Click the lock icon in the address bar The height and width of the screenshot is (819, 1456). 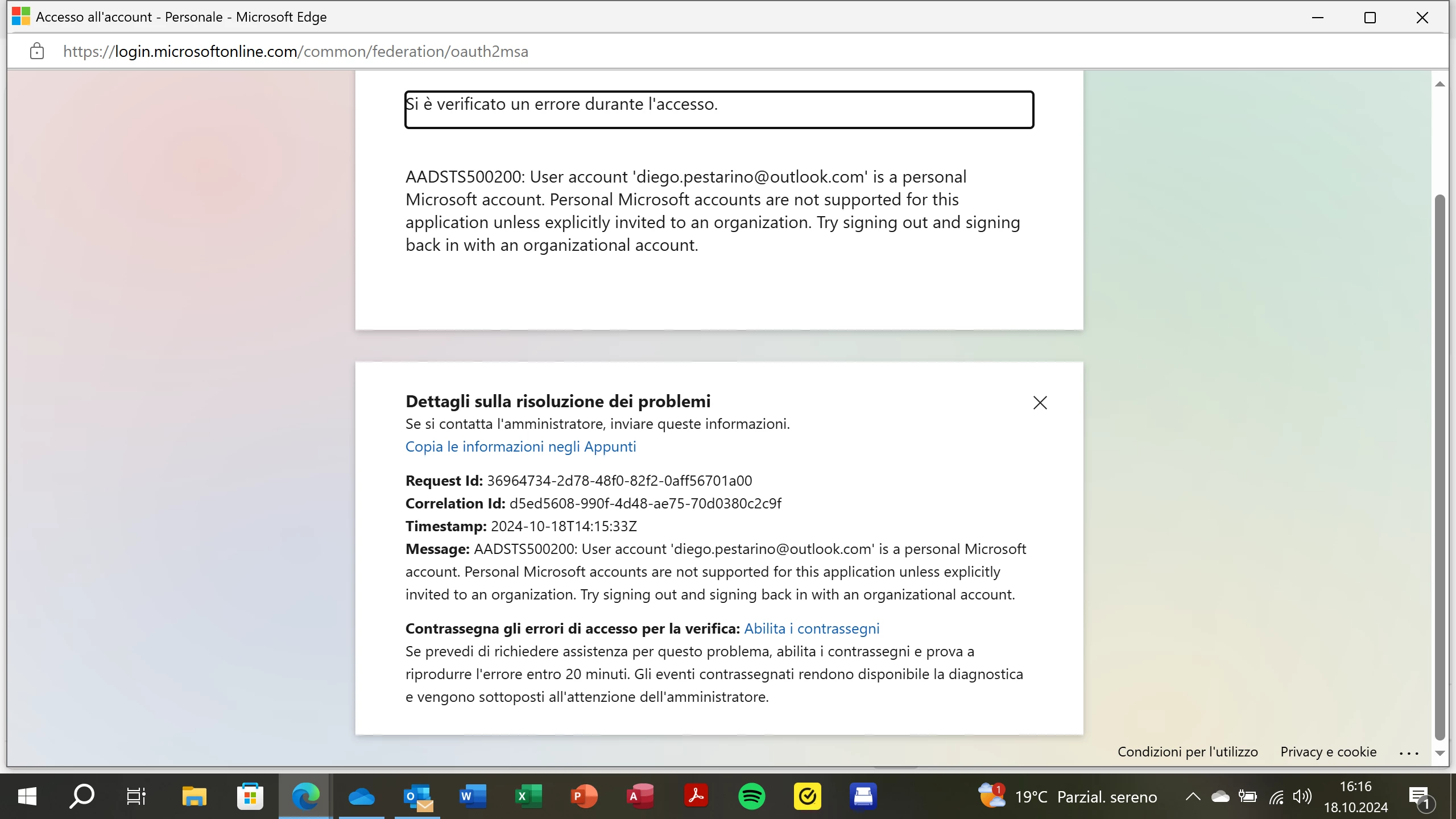click(37, 51)
